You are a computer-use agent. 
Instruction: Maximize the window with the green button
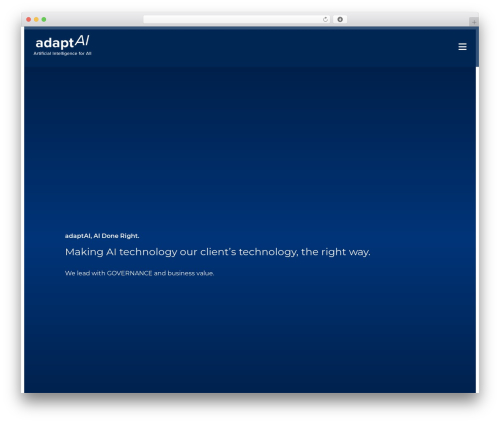[x=44, y=19]
